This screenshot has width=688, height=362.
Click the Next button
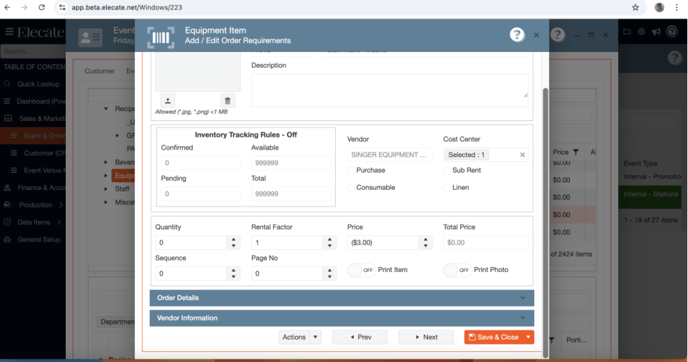(426, 337)
